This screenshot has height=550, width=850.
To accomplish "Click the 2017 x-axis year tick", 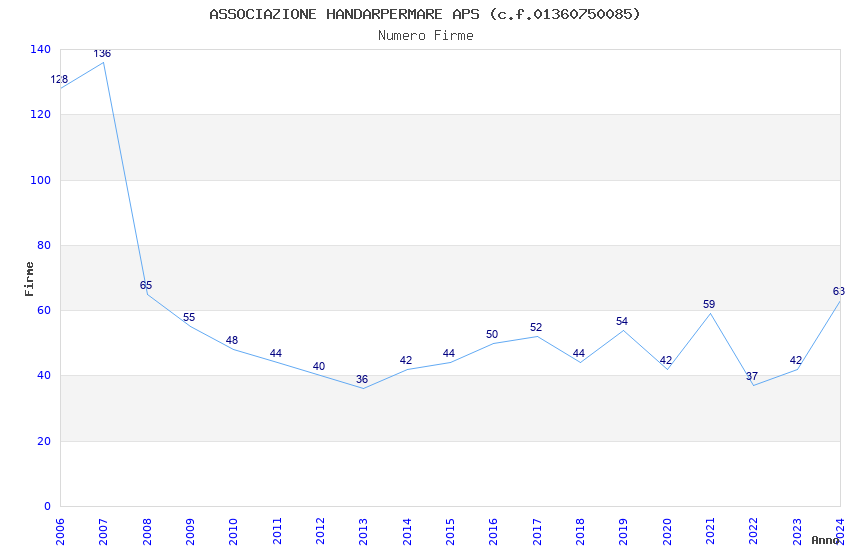I will (x=537, y=532).
